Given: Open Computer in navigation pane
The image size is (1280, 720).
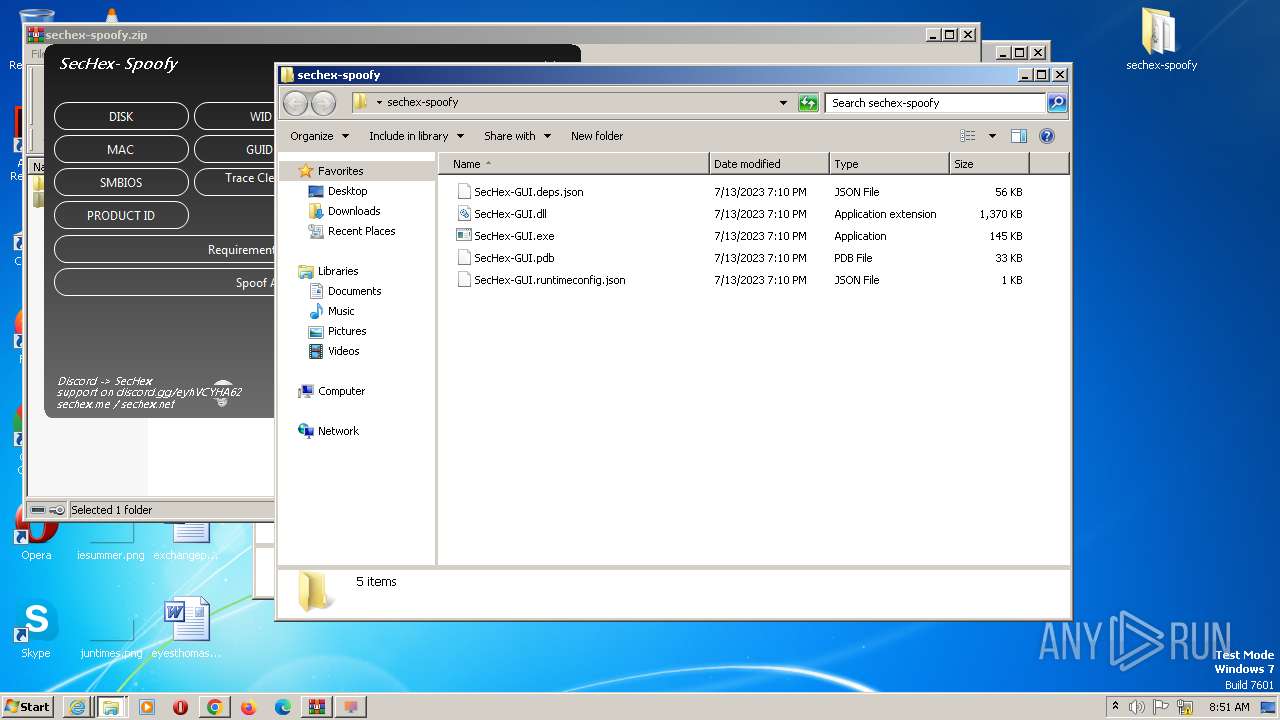Looking at the screenshot, I should [341, 391].
